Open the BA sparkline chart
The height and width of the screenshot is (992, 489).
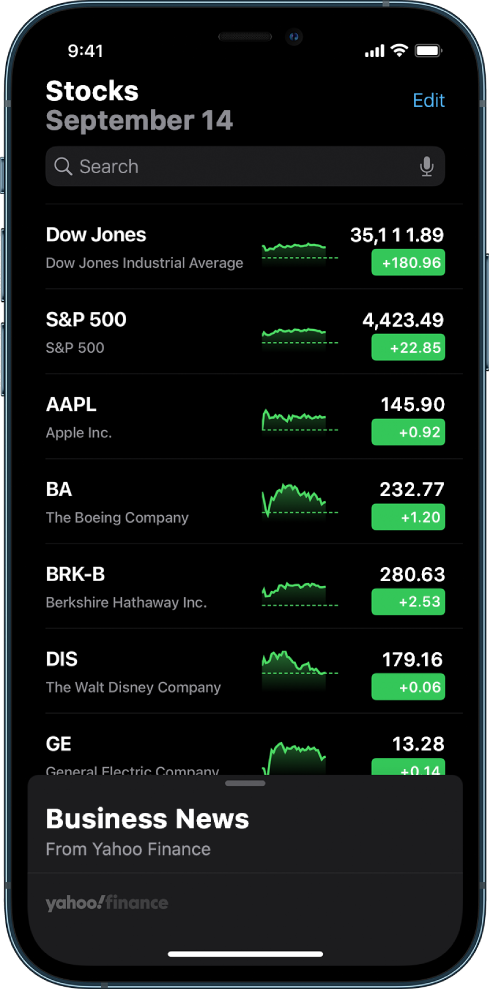coord(300,501)
